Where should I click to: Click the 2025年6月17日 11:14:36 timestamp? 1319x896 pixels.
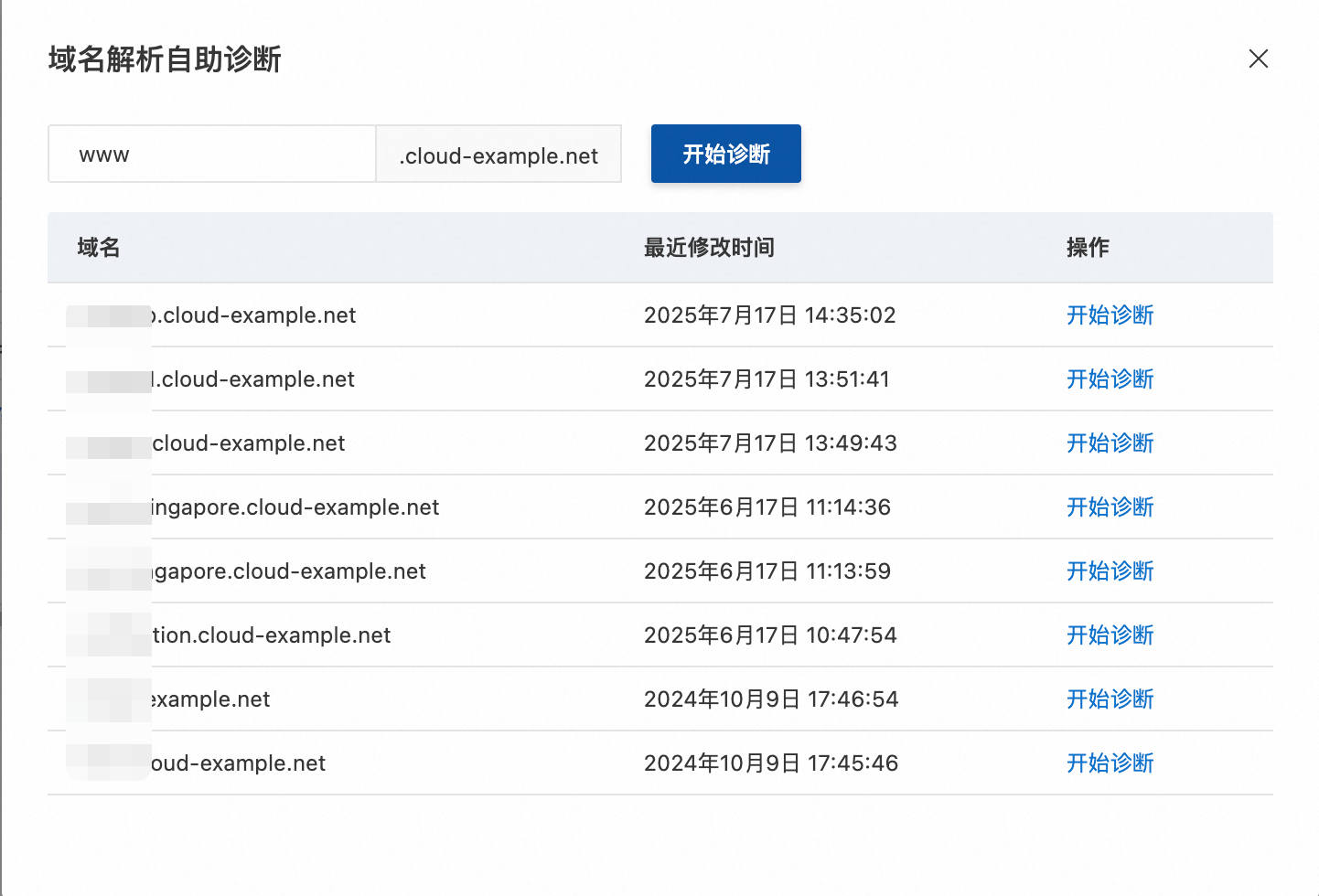(767, 507)
